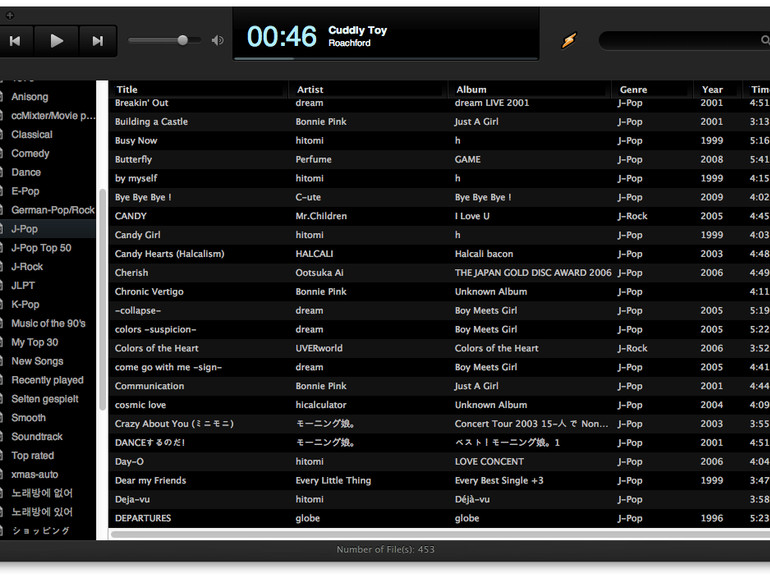Sort tracks by the Title column

pos(198,89)
